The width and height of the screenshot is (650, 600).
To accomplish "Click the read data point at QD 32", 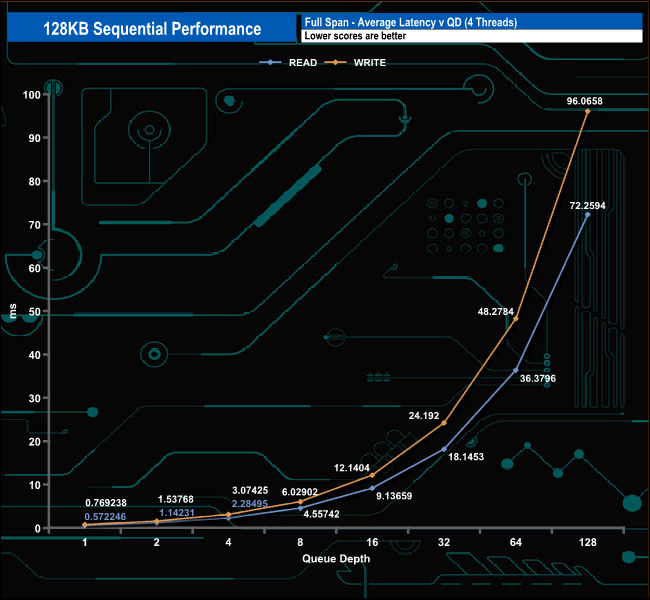I will (444, 449).
